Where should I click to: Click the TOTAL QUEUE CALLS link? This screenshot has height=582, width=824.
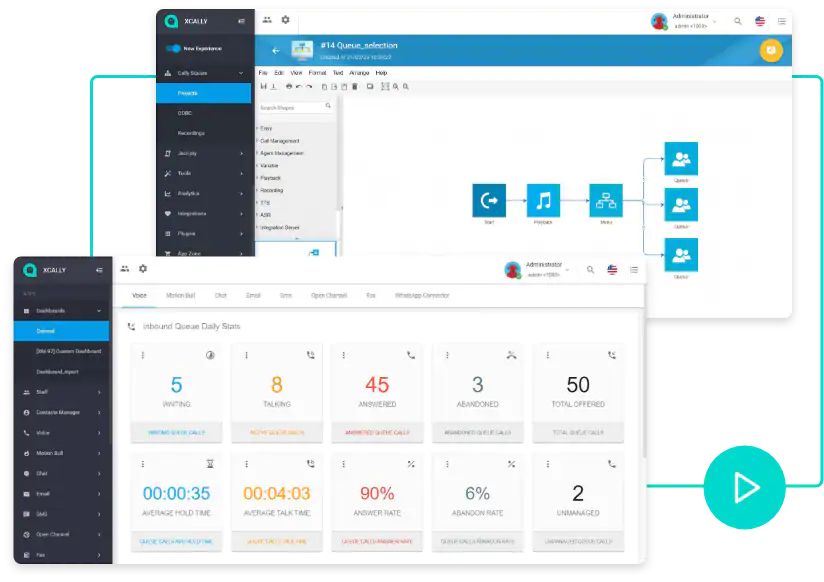coord(578,432)
